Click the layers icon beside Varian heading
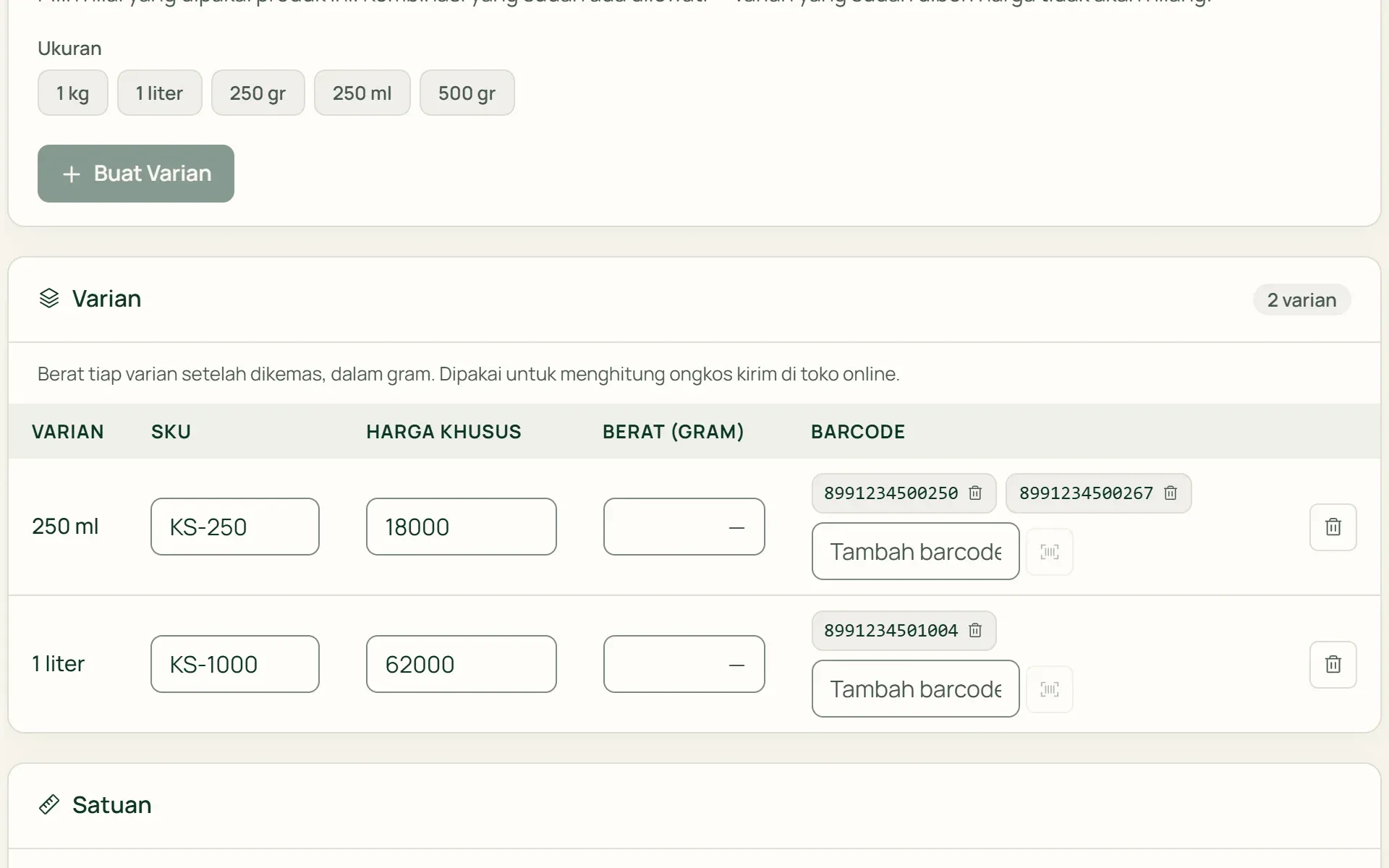Screen dimensions: 1389x868 pyautogui.click(x=49, y=298)
